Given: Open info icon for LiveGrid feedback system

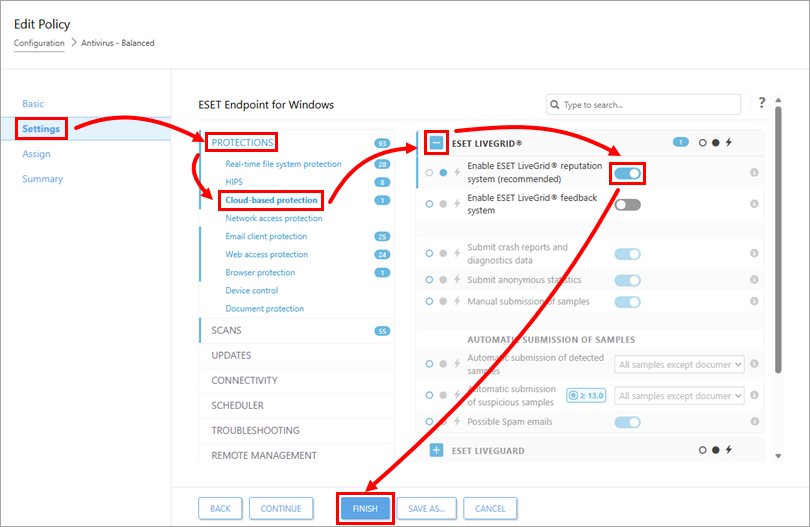Looking at the screenshot, I should [754, 204].
